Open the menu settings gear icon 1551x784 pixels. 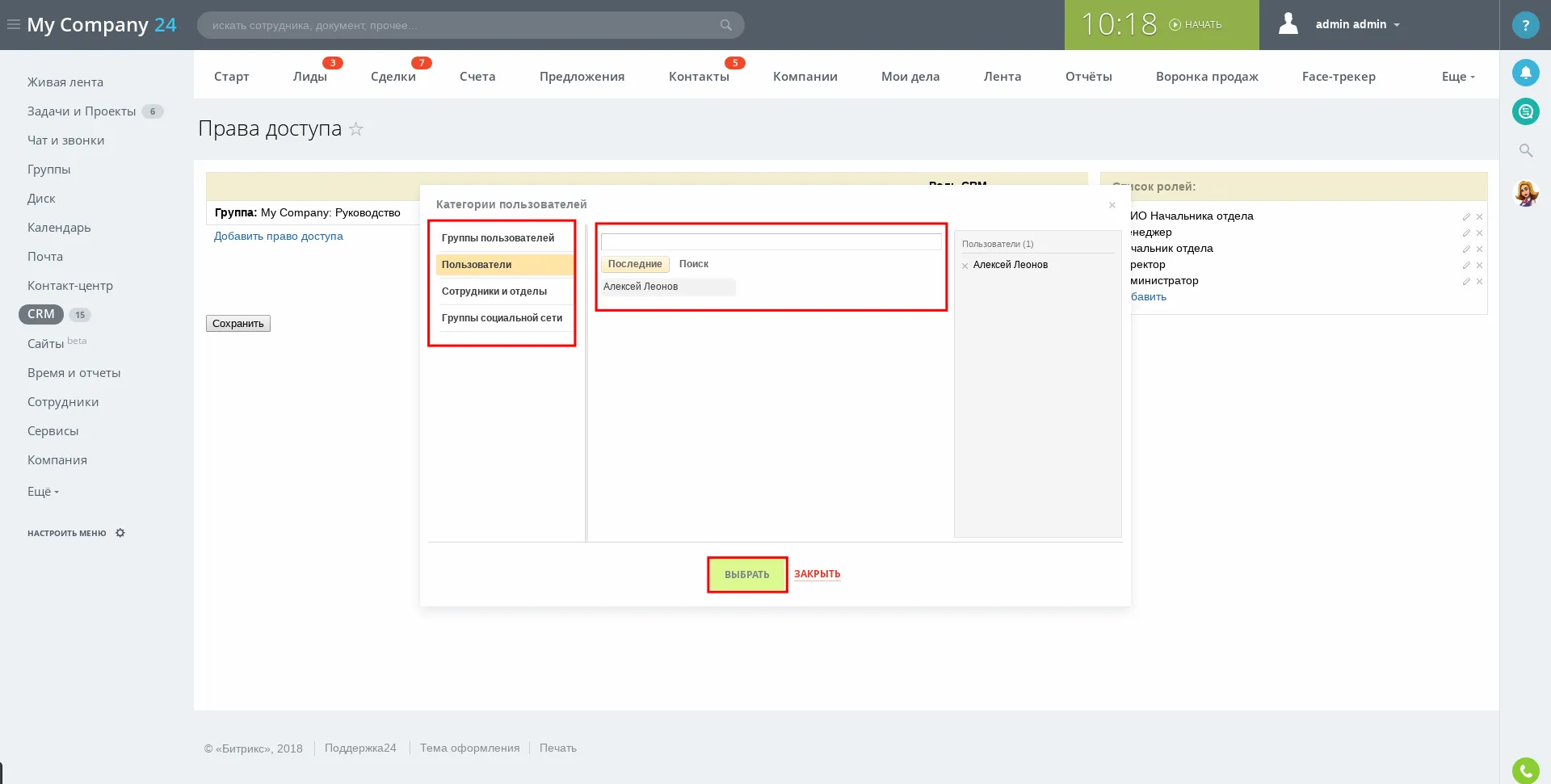[120, 533]
